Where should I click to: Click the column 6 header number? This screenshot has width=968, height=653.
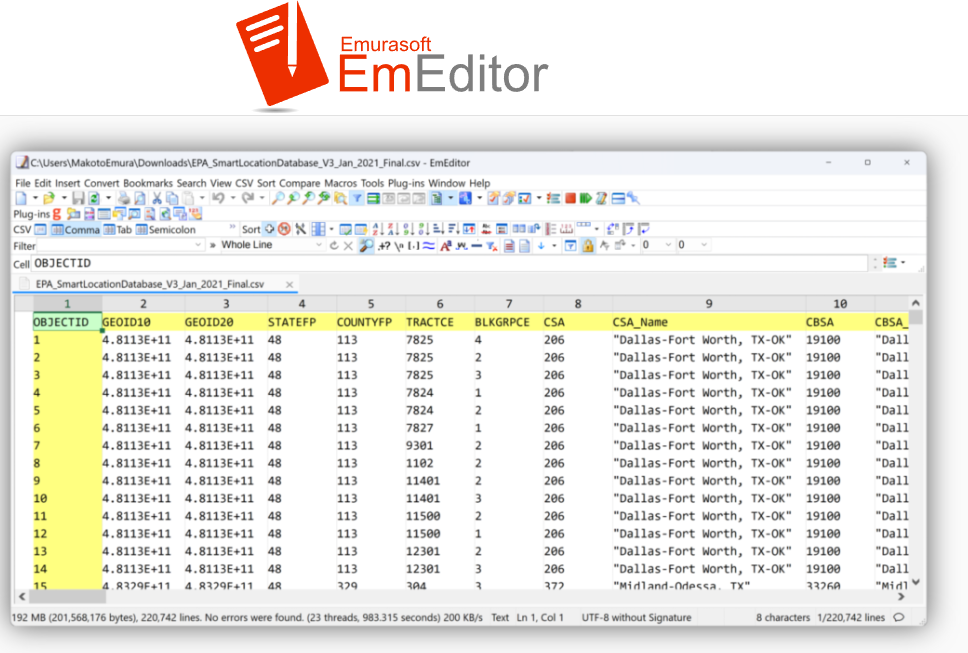pos(440,304)
